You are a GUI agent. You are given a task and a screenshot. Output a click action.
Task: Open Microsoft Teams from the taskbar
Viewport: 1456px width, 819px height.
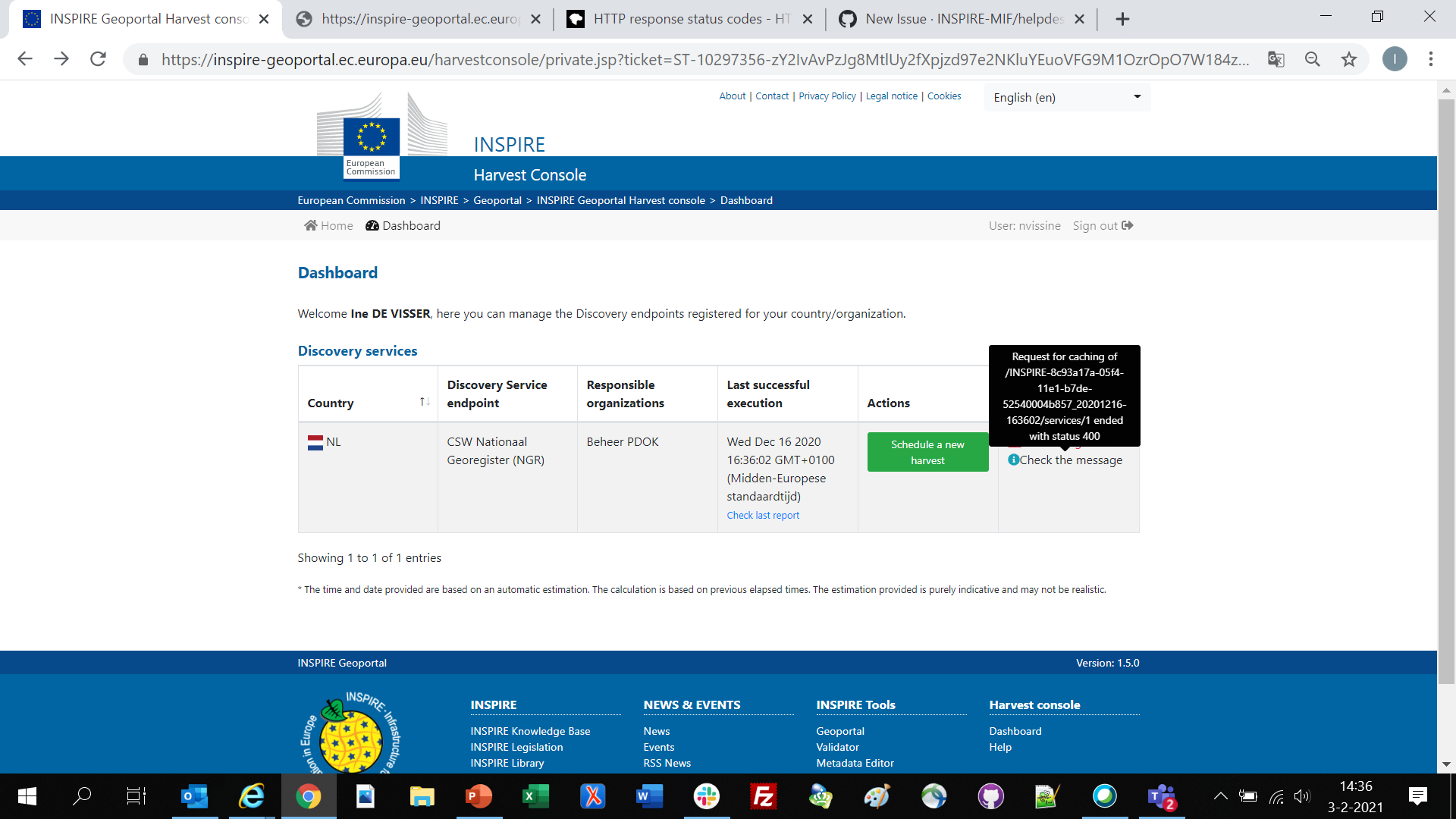click(1161, 796)
